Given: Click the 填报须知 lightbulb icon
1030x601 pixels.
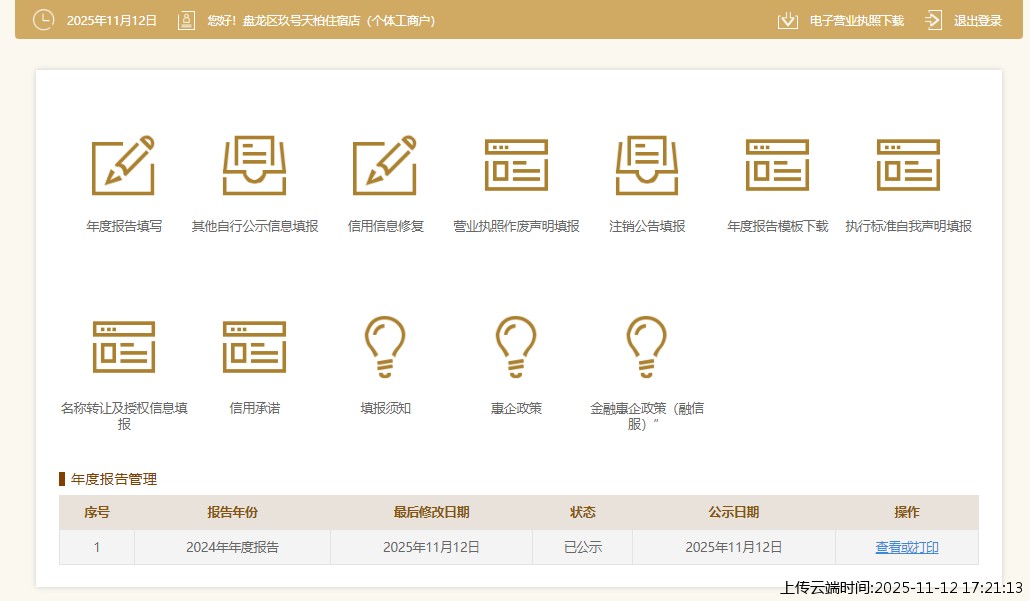Looking at the screenshot, I should pos(385,347).
